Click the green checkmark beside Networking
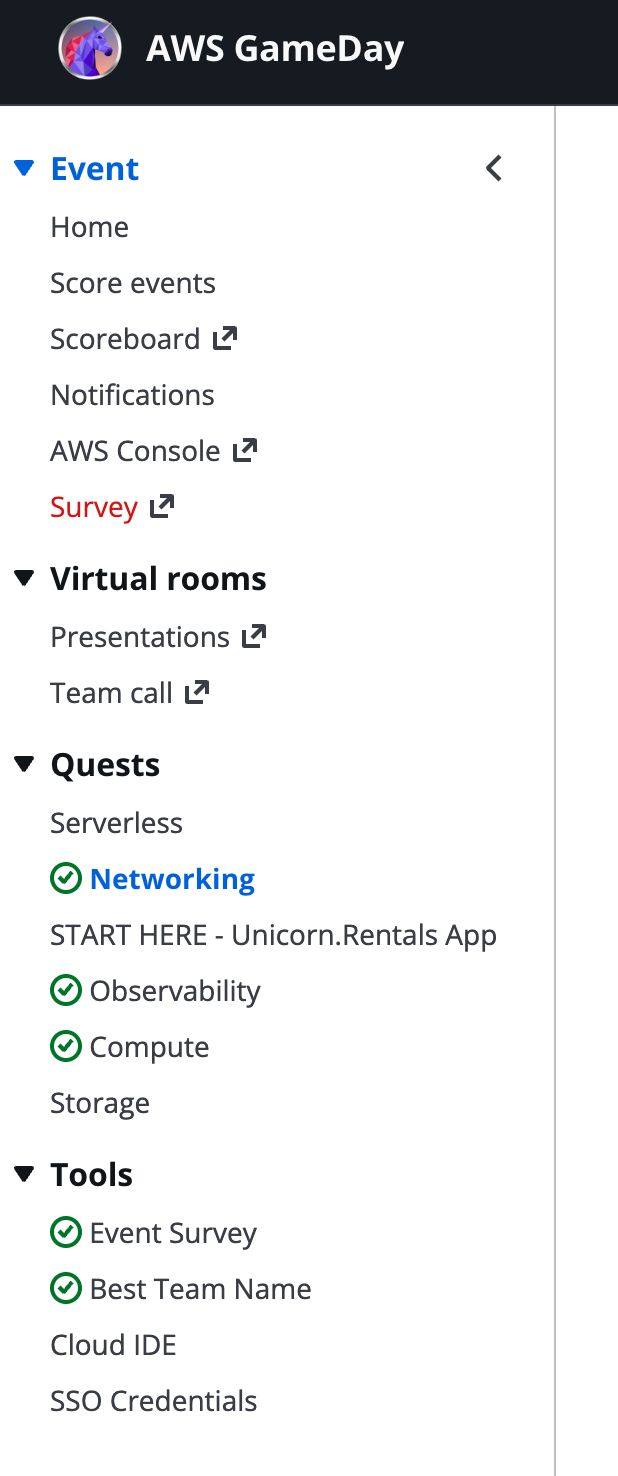The width and height of the screenshot is (618, 1476). point(65,878)
